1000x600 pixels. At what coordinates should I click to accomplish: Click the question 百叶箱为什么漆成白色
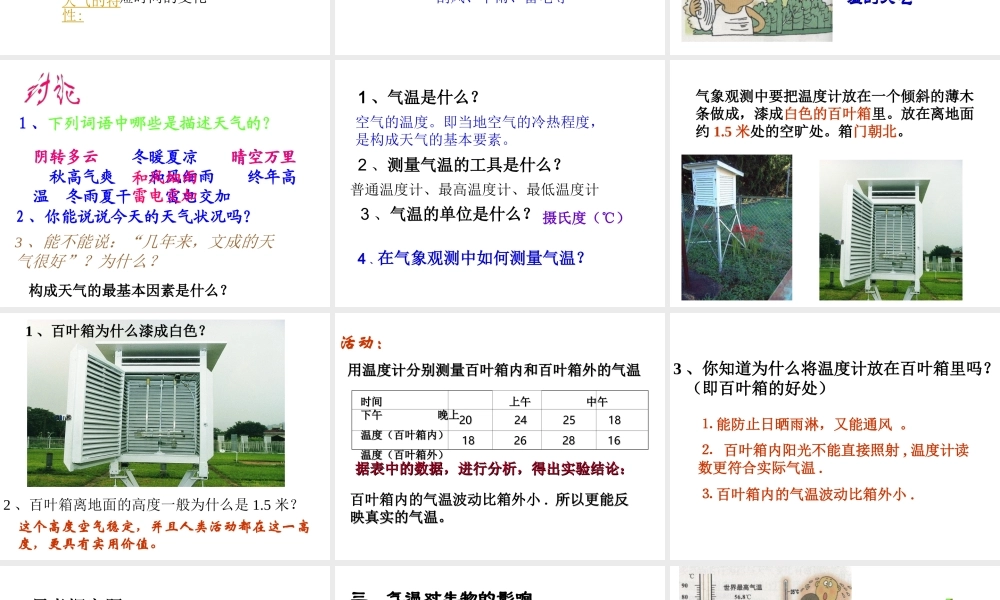(116, 331)
